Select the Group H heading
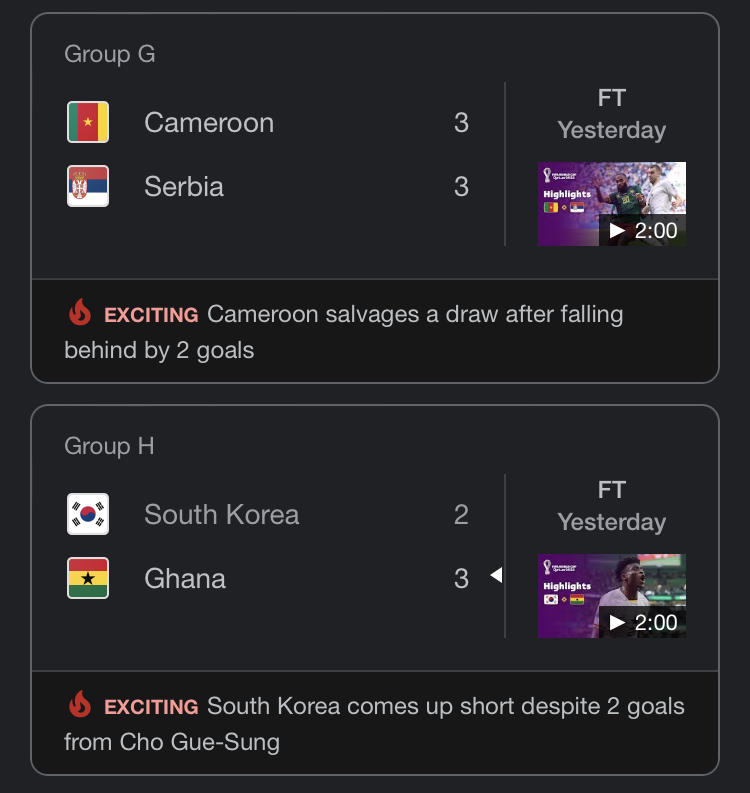 click(109, 446)
